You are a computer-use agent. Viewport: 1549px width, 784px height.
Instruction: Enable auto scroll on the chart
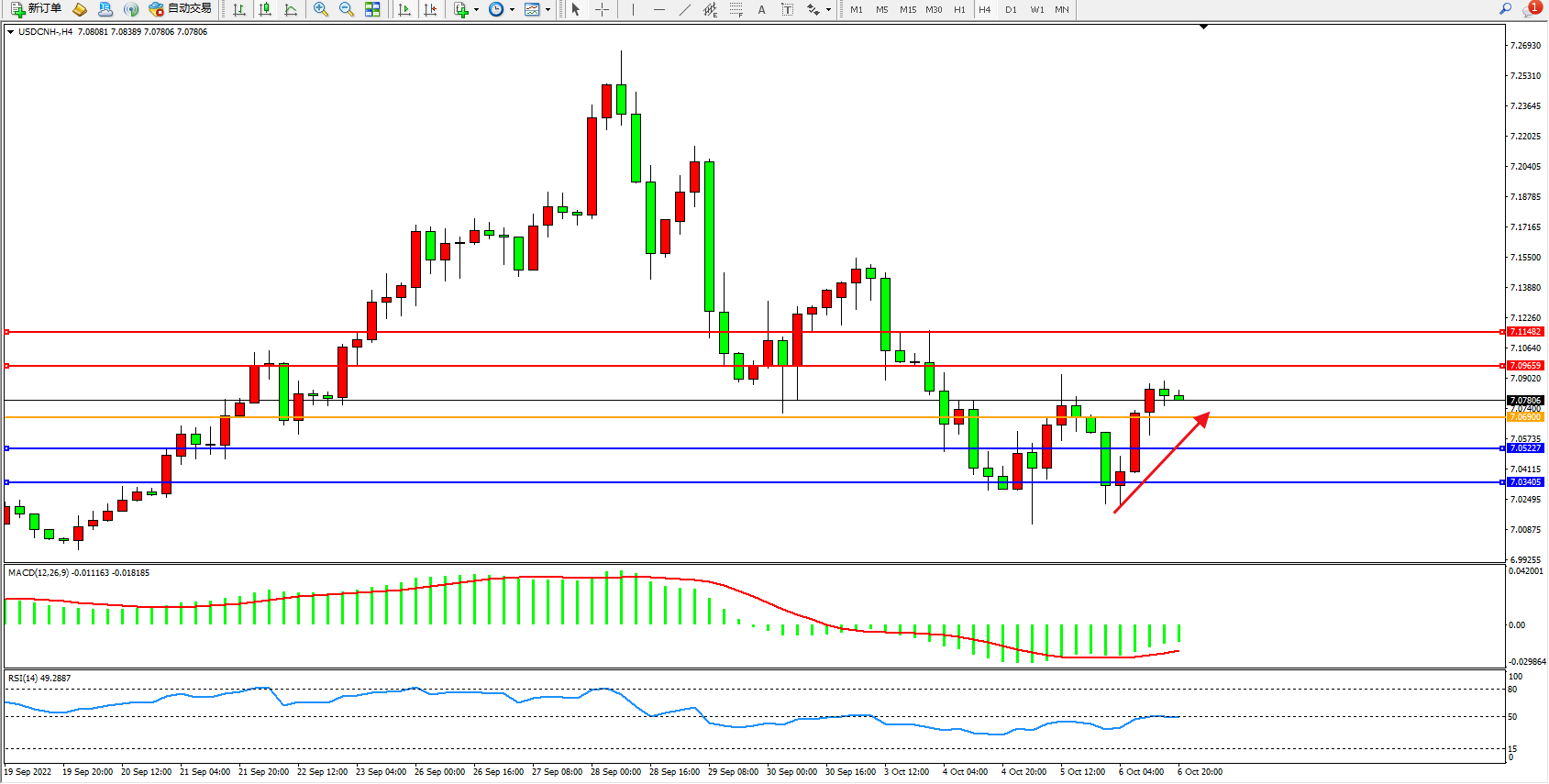pyautogui.click(x=404, y=9)
